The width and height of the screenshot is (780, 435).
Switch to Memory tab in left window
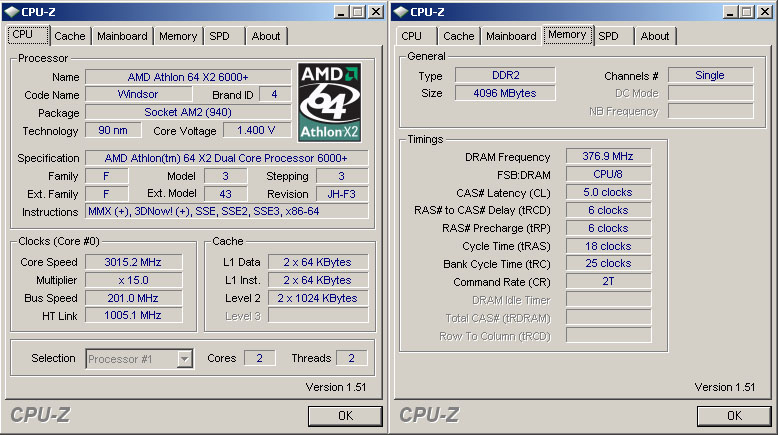[178, 36]
